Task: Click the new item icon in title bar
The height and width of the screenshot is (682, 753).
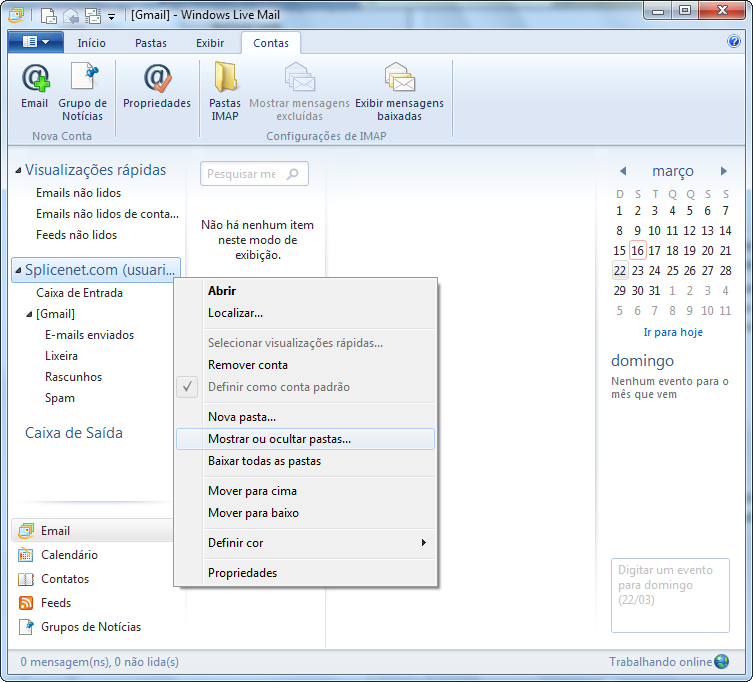Action: pyautogui.click(x=48, y=15)
